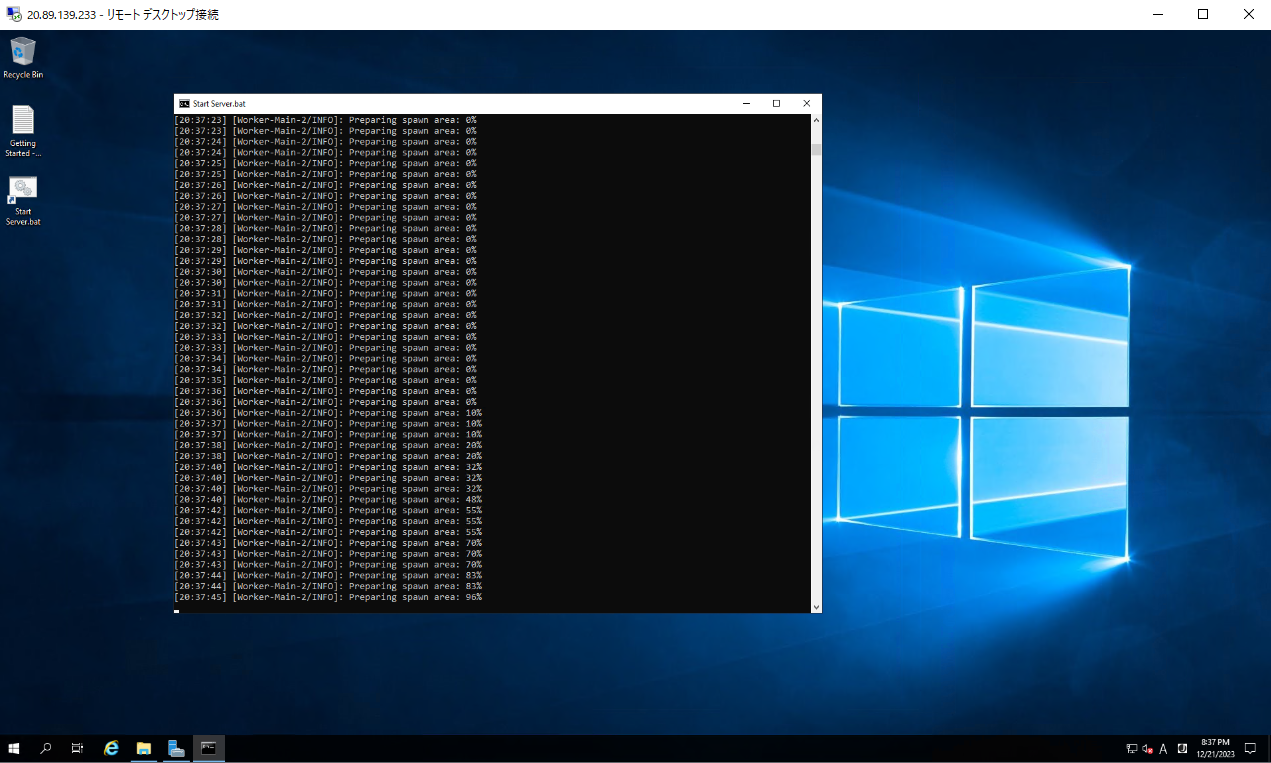Click the network status tray icon
Screen dimensions: 1271x763
[x=1131, y=748]
